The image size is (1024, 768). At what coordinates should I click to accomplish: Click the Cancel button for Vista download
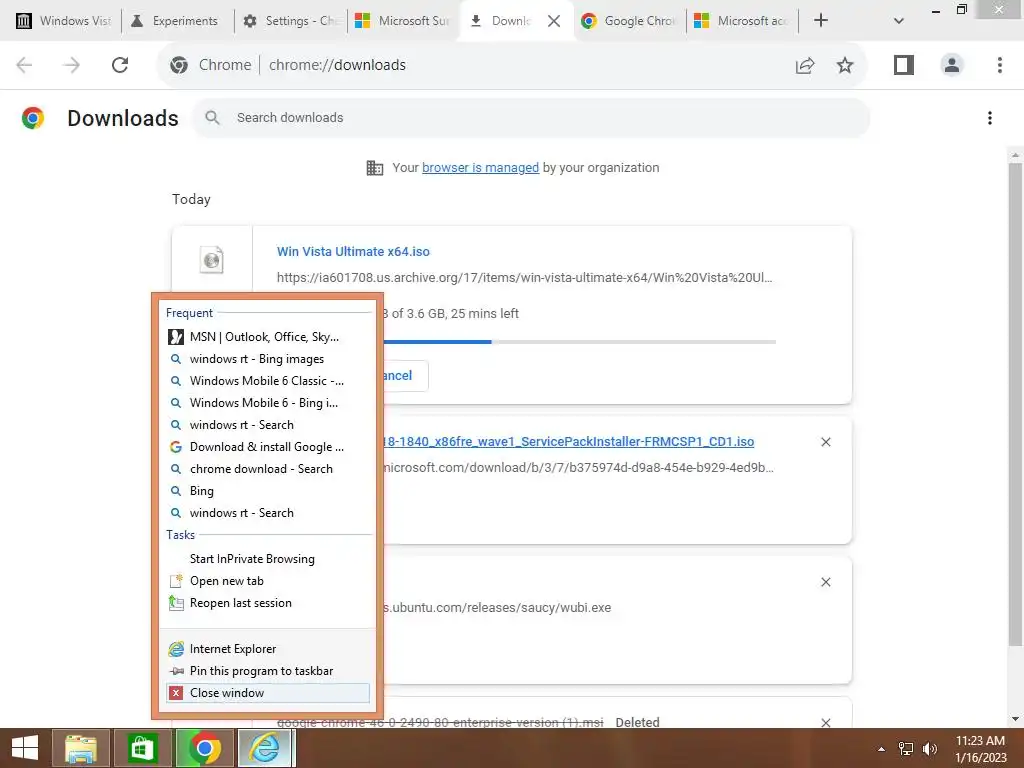tap(405, 376)
